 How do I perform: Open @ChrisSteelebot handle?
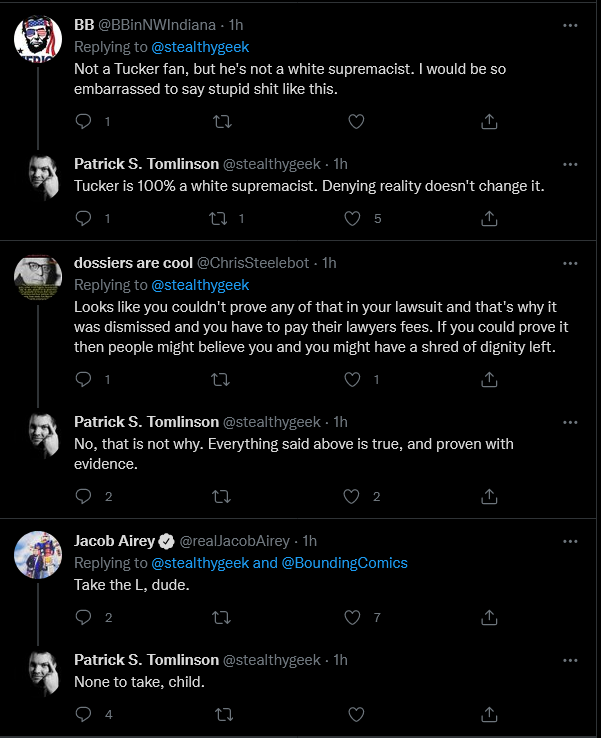pos(253,263)
